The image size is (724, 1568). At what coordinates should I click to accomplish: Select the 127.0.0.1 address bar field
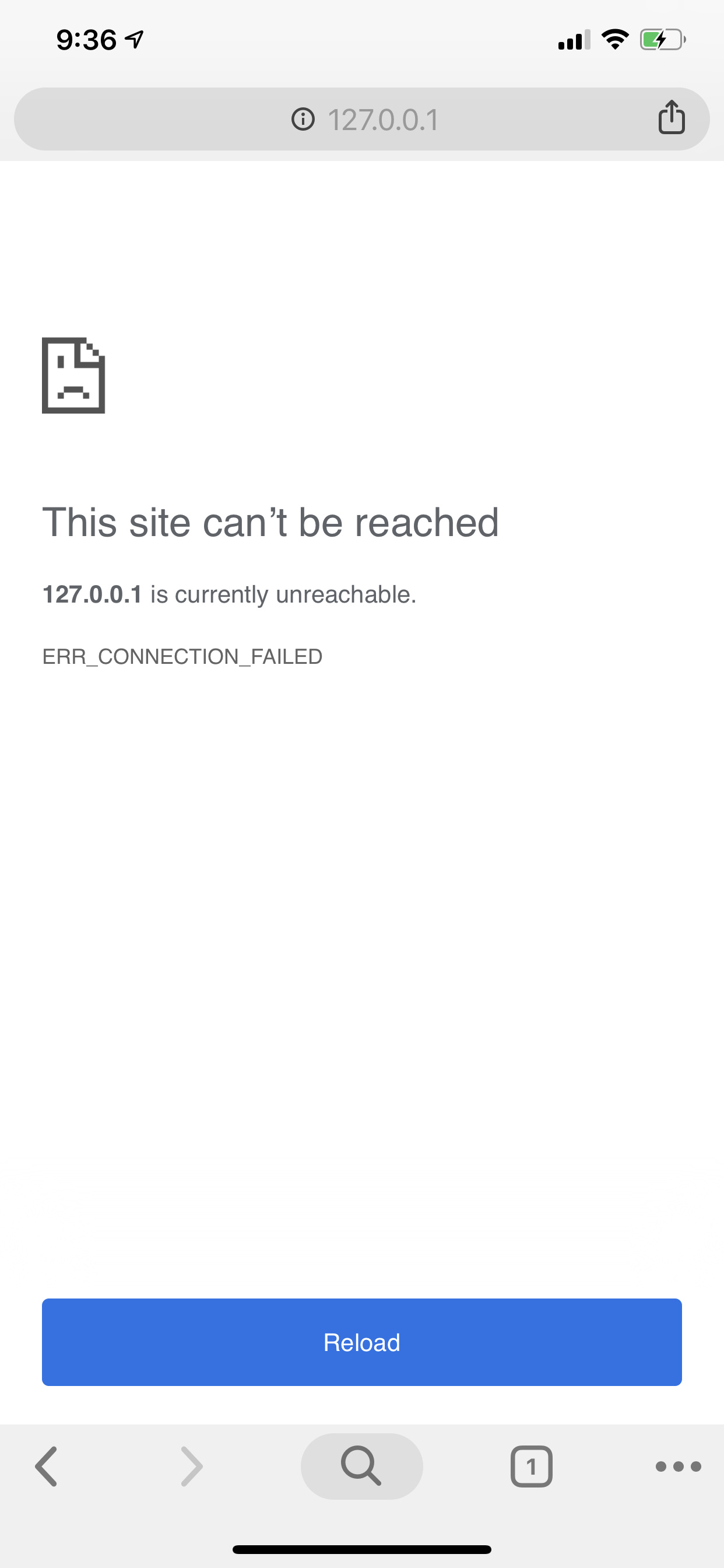click(x=361, y=118)
